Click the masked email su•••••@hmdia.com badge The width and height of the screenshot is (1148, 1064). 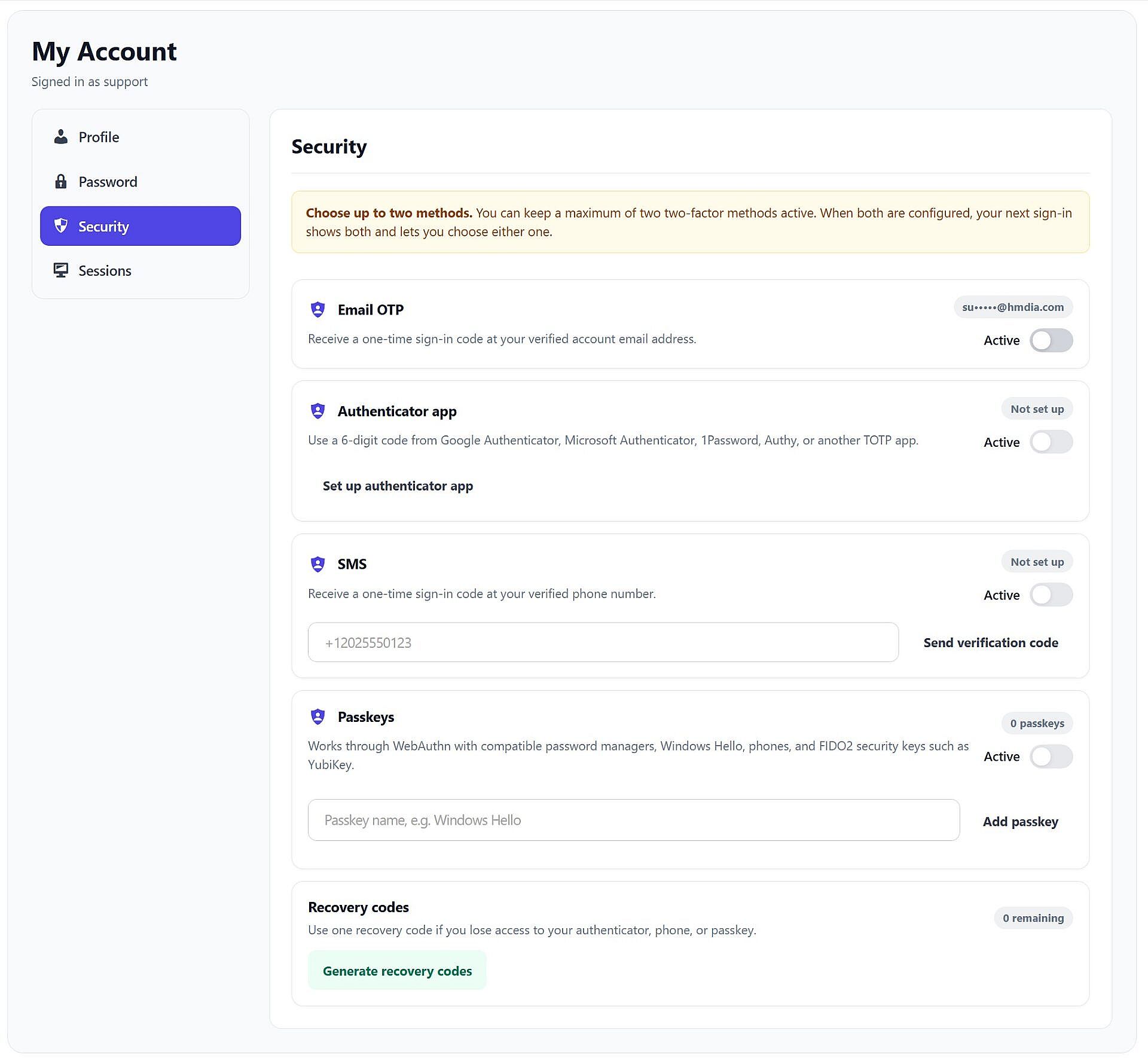[1013, 307]
